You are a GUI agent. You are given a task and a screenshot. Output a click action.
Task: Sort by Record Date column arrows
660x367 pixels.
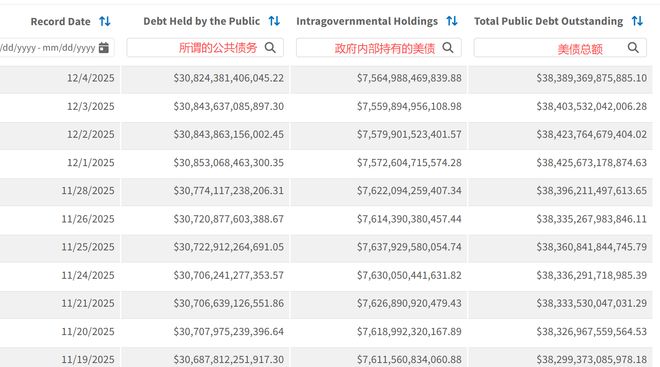105,21
